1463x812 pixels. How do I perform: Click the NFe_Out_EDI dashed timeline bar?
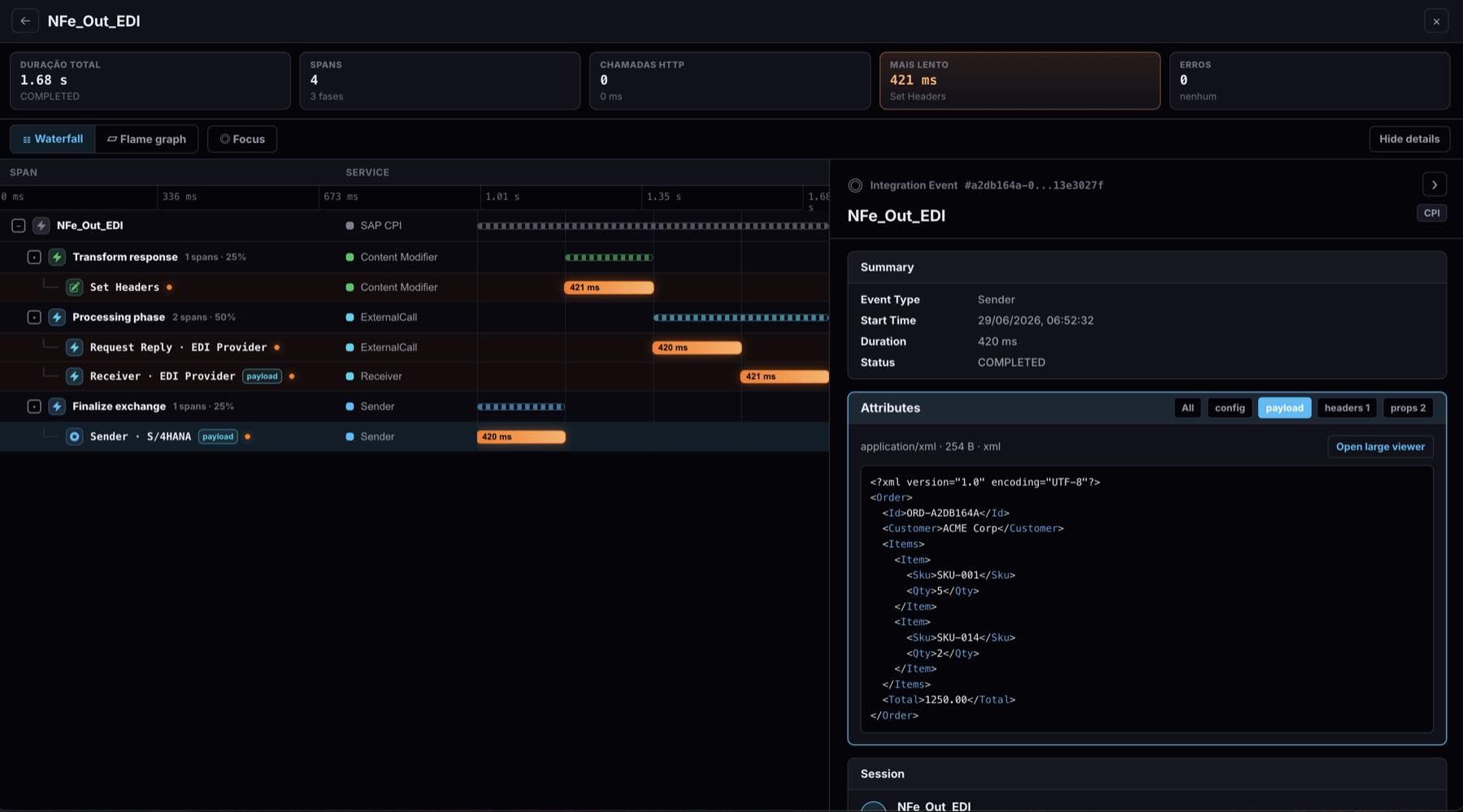[653, 226]
